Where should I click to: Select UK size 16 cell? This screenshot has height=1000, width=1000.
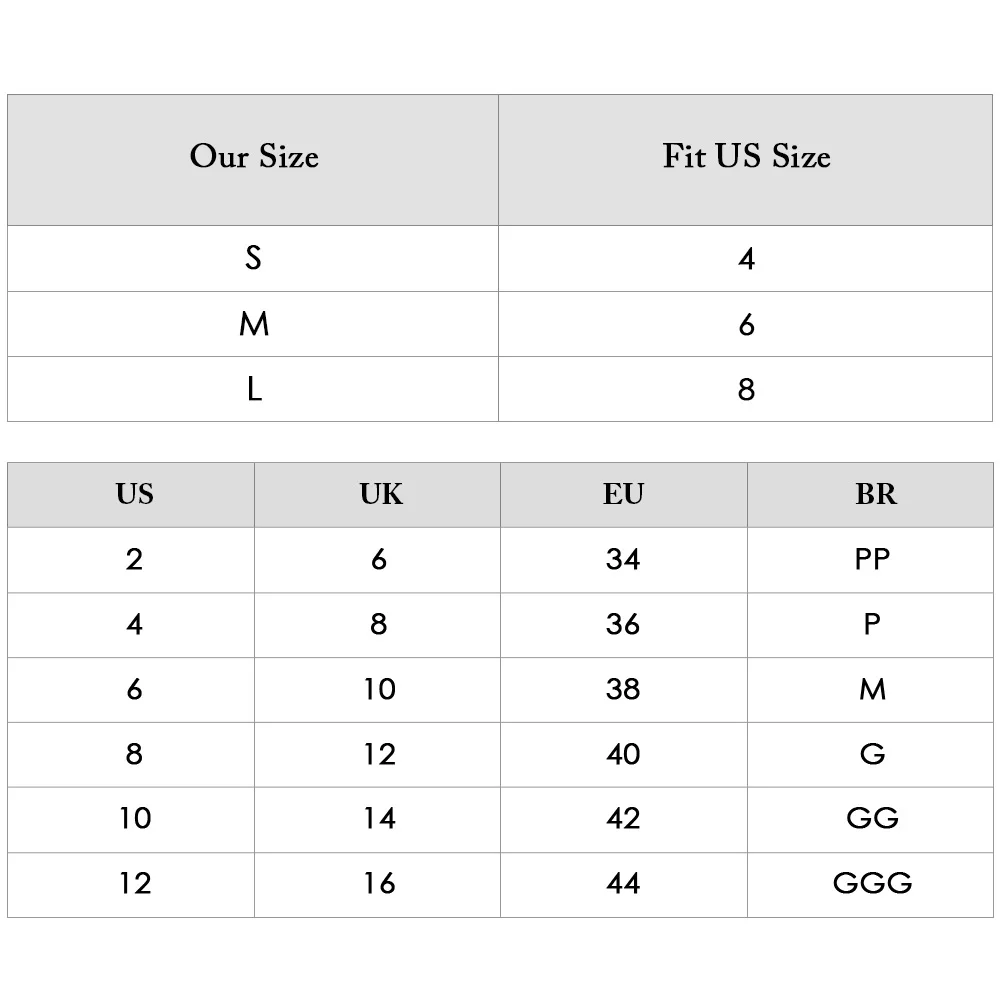[379, 883]
